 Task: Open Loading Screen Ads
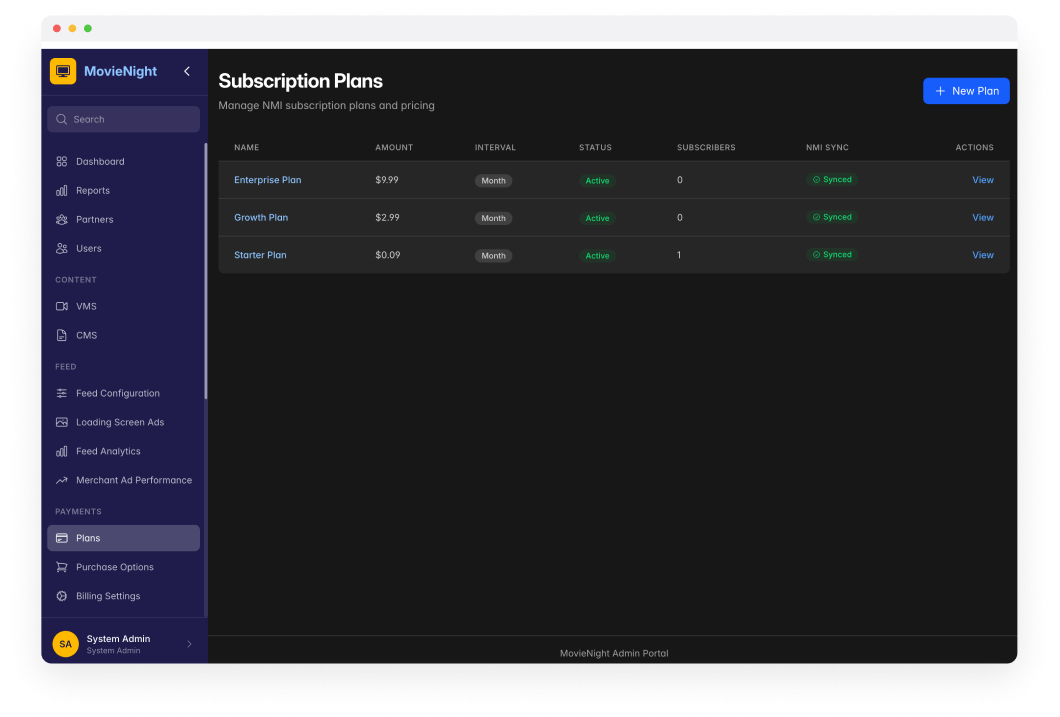[x=124, y=422]
